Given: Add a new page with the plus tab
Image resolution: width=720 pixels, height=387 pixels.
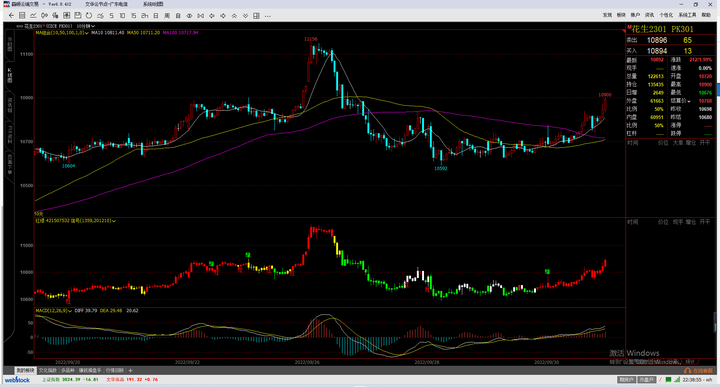Looking at the screenshot, I should point(130,370).
